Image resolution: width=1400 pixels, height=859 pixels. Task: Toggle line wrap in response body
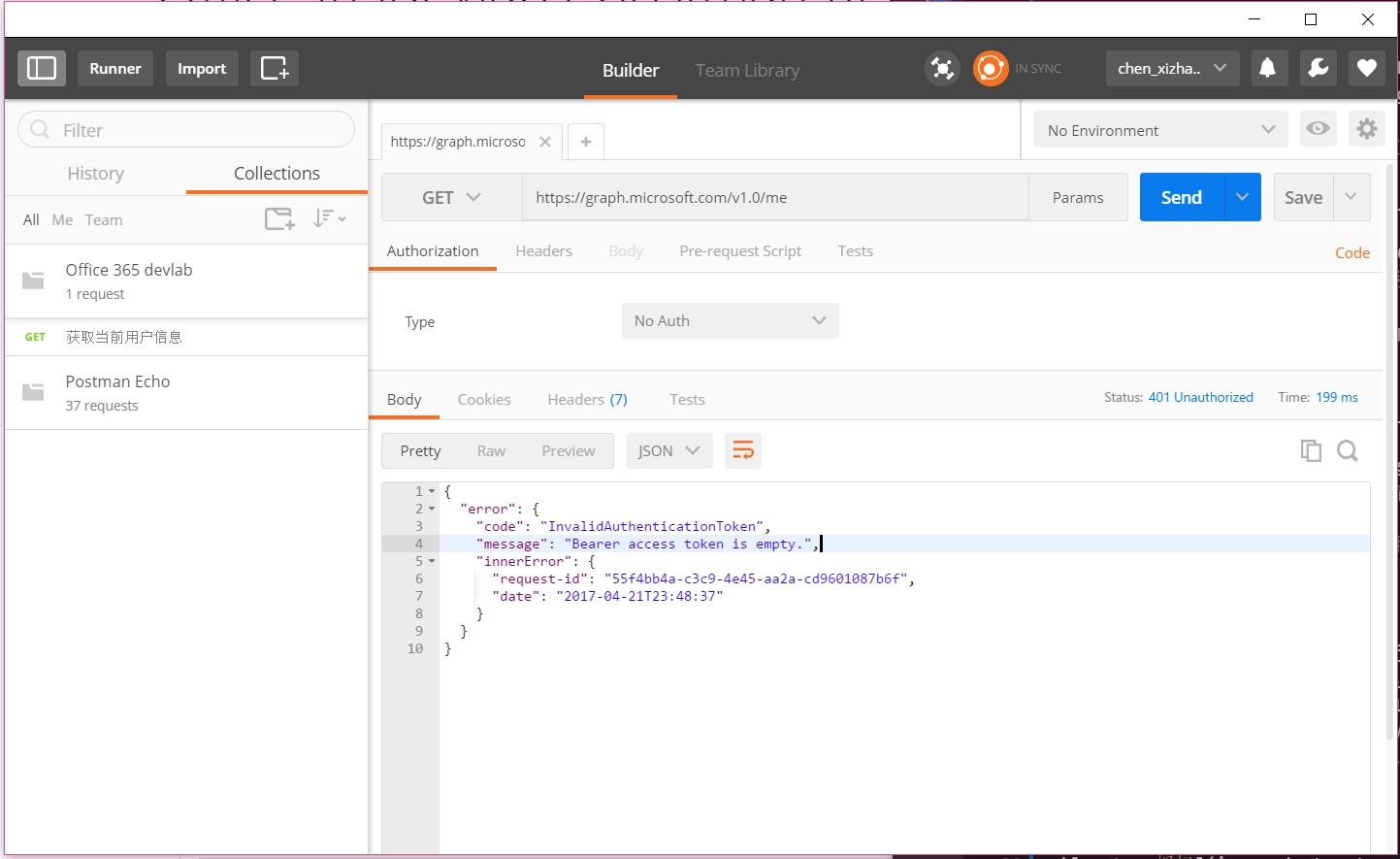742,450
